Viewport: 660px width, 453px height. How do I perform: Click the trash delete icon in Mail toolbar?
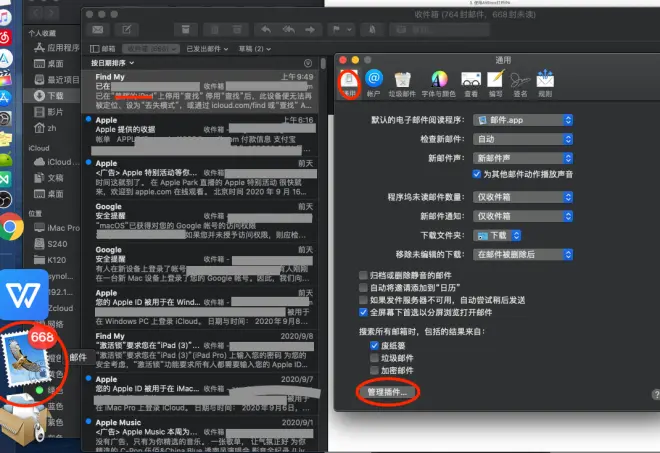(x=215, y=29)
